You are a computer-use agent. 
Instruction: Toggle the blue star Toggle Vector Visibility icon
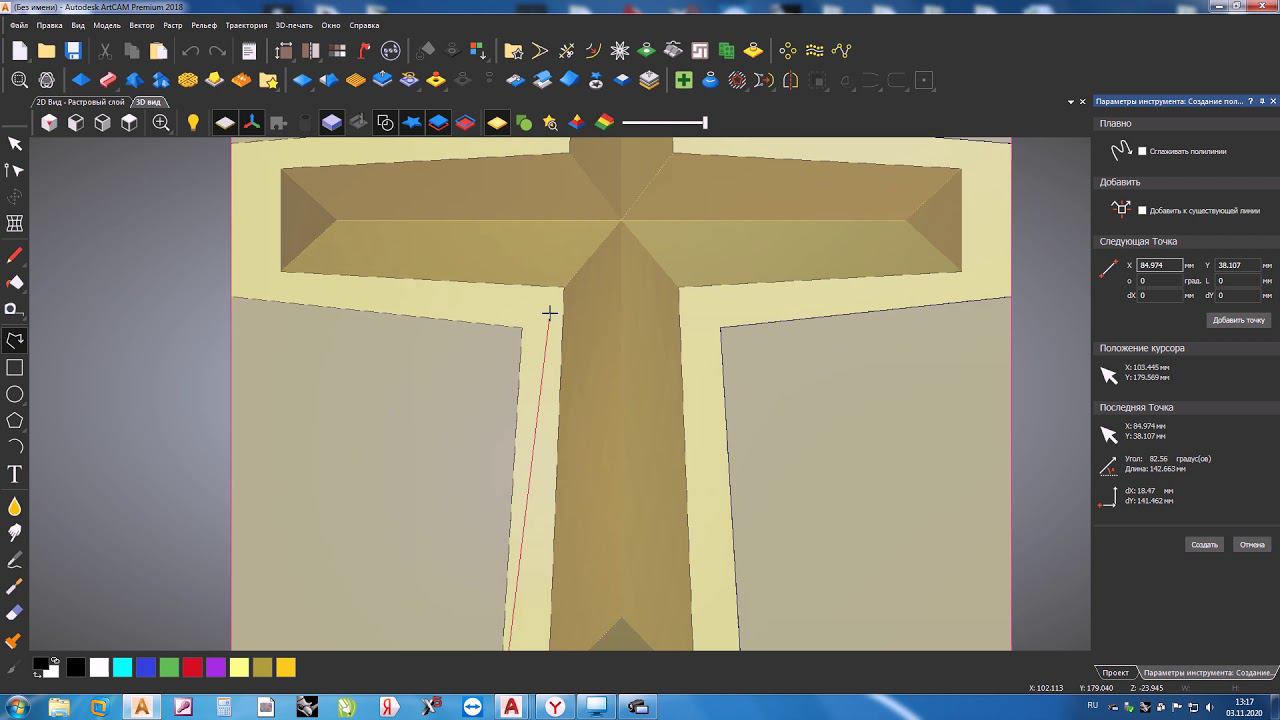[412, 123]
